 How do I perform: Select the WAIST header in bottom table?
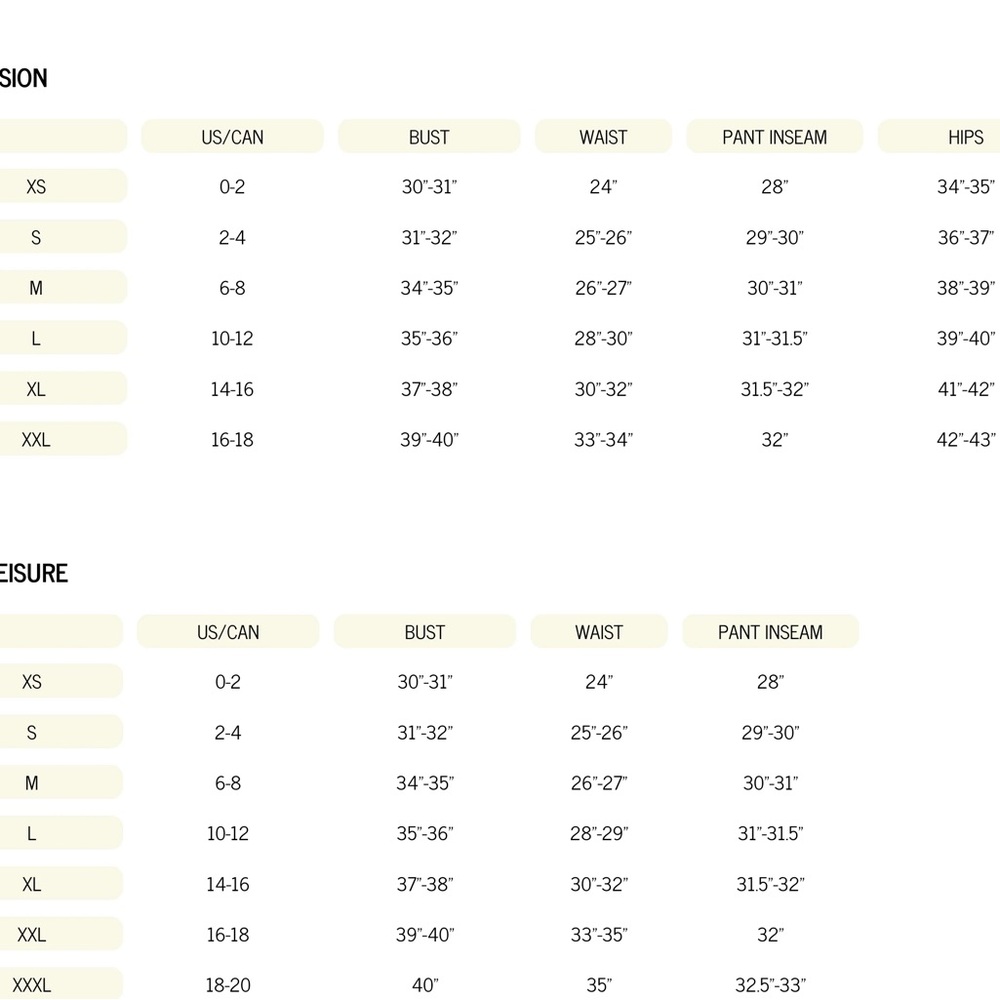pyautogui.click(x=599, y=631)
